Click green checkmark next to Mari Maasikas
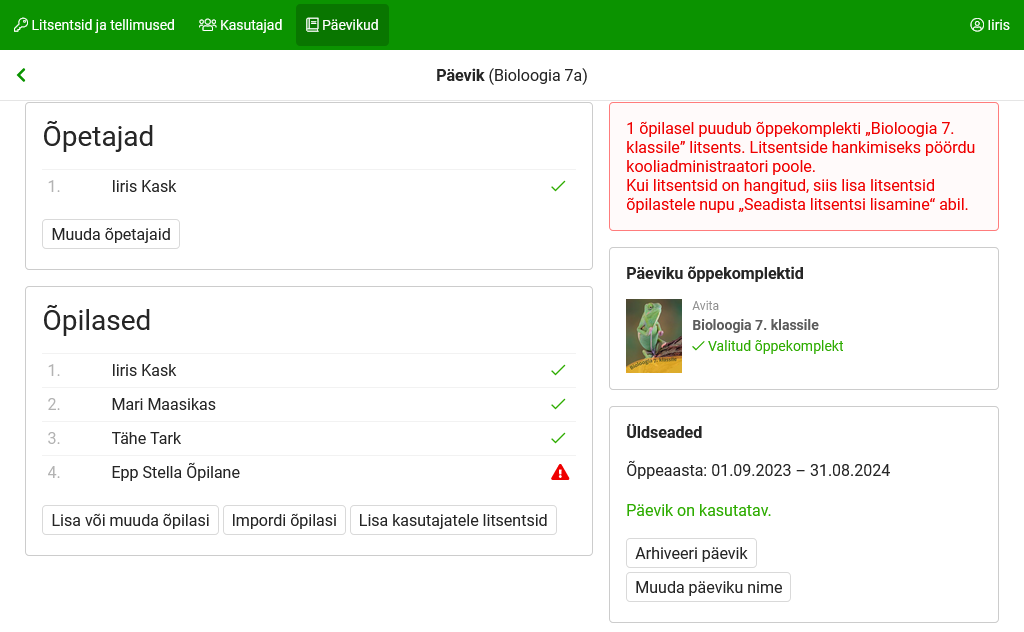 point(558,404)
